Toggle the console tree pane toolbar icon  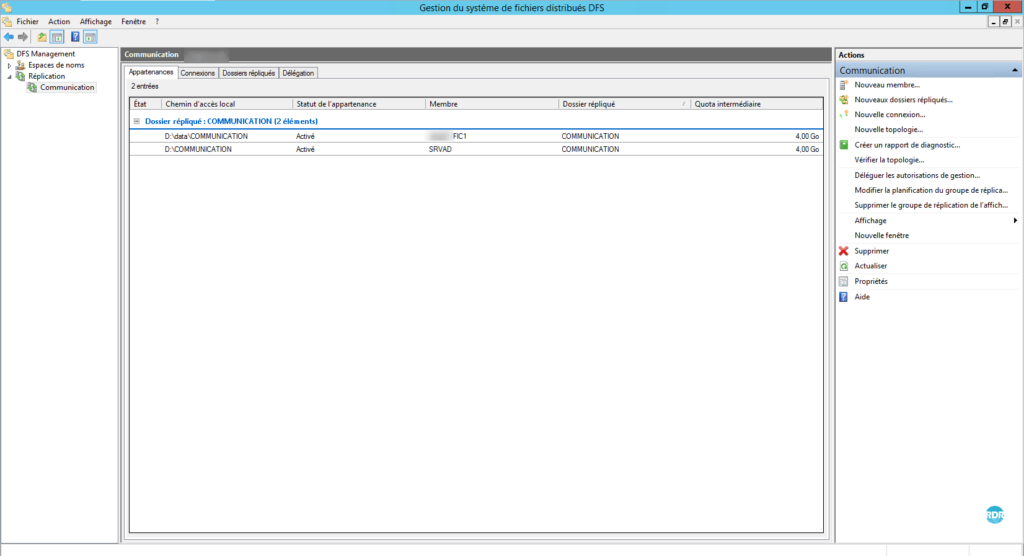[57, 37]
